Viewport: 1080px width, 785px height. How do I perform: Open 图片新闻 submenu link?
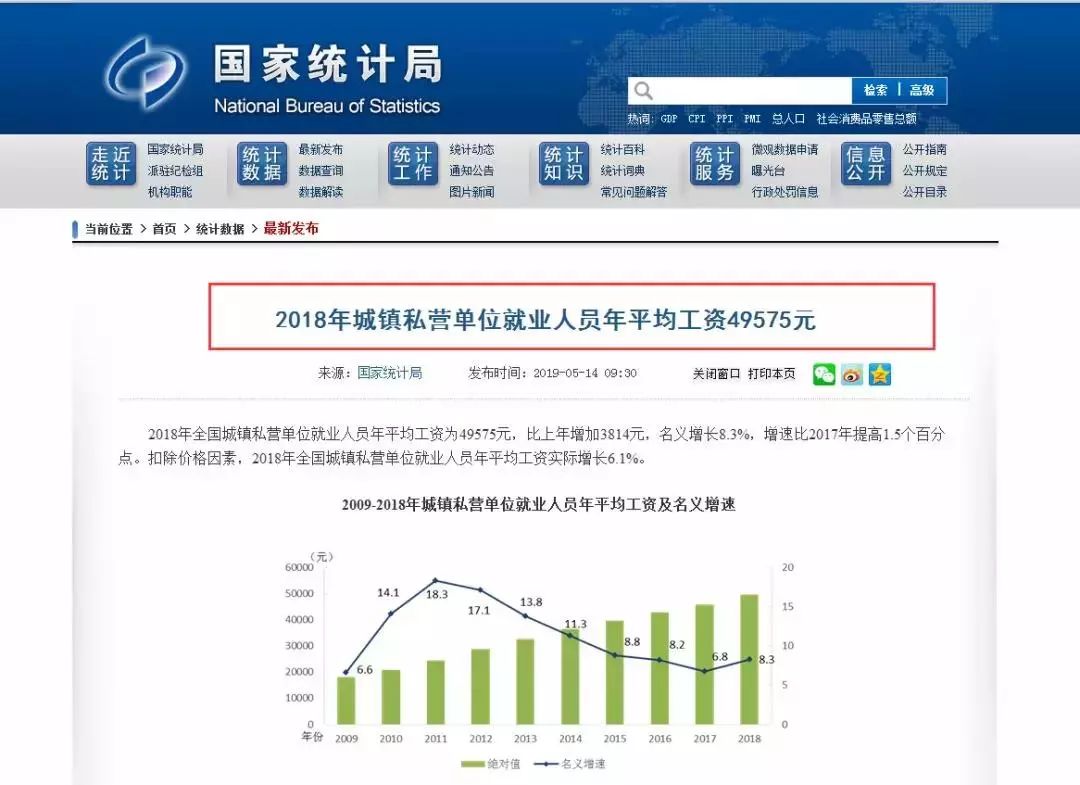pyautogui.click(x=472, y=192)
